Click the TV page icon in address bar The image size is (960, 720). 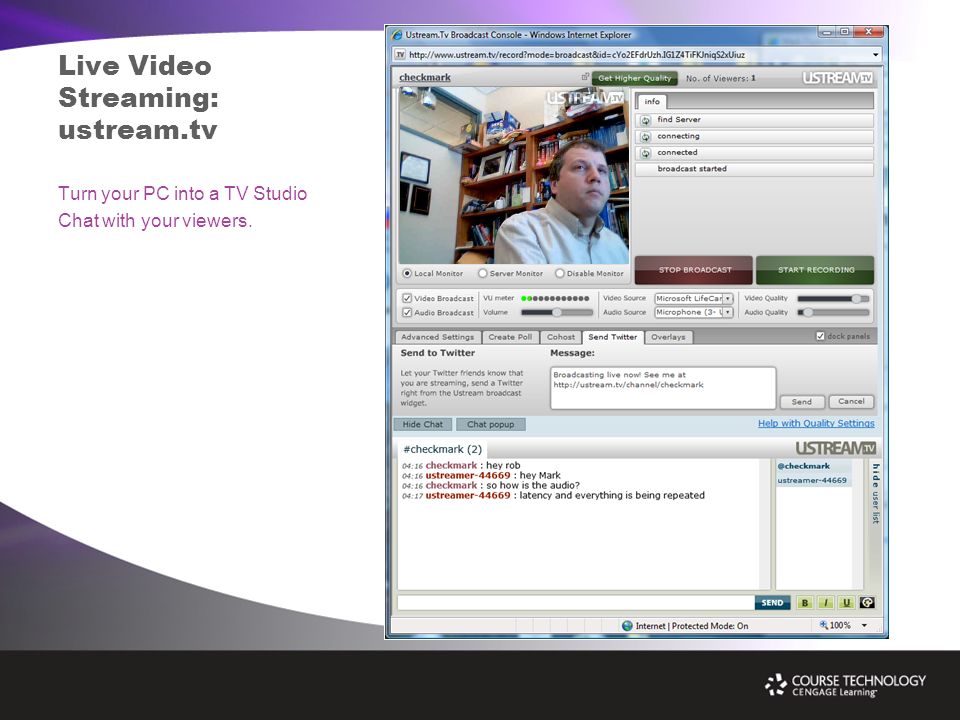(400, 54)
